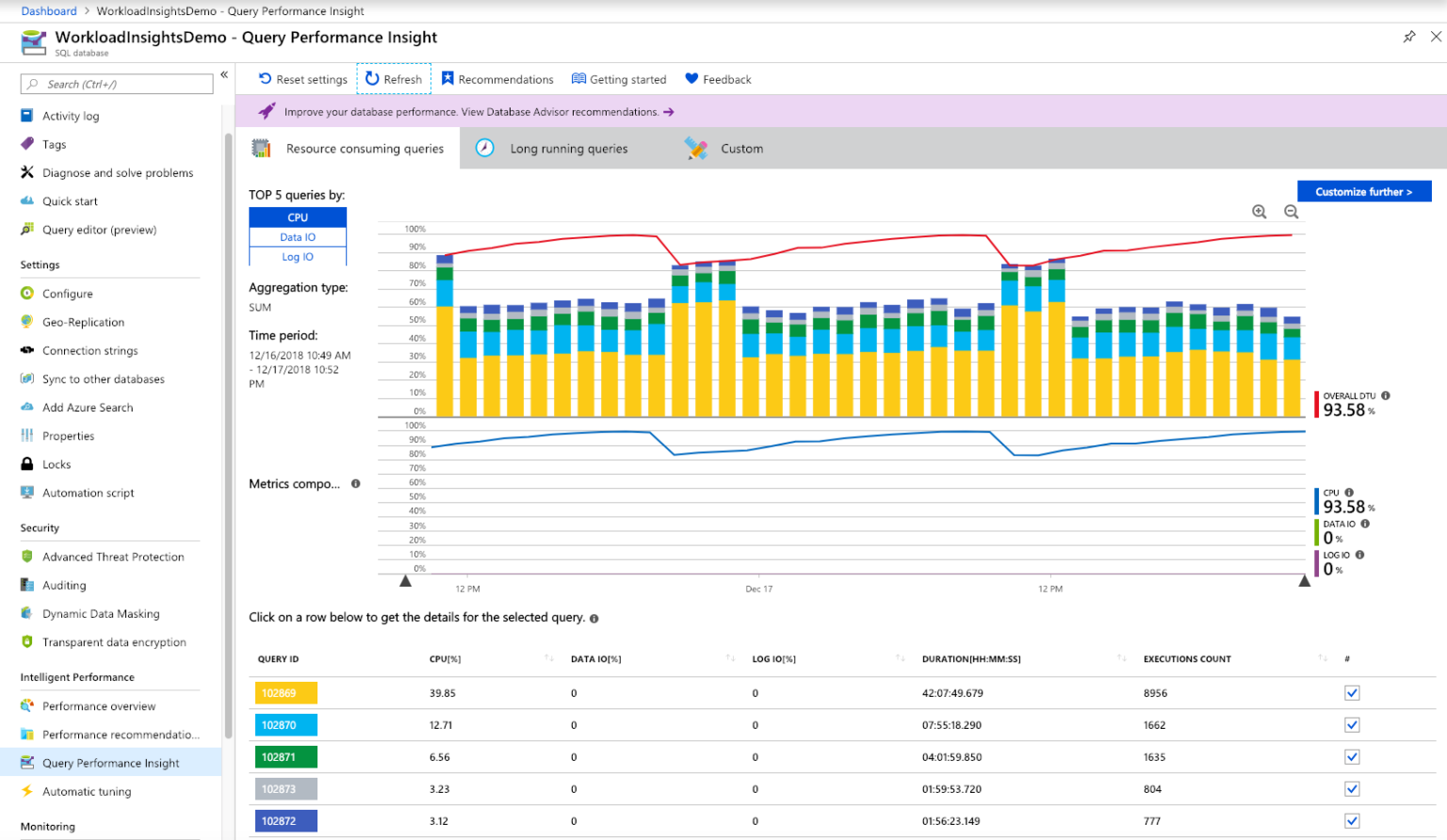Screen dimensions: 1447x840
Task: Open the Custom queries tab
Action: click(x=741, y=148)
